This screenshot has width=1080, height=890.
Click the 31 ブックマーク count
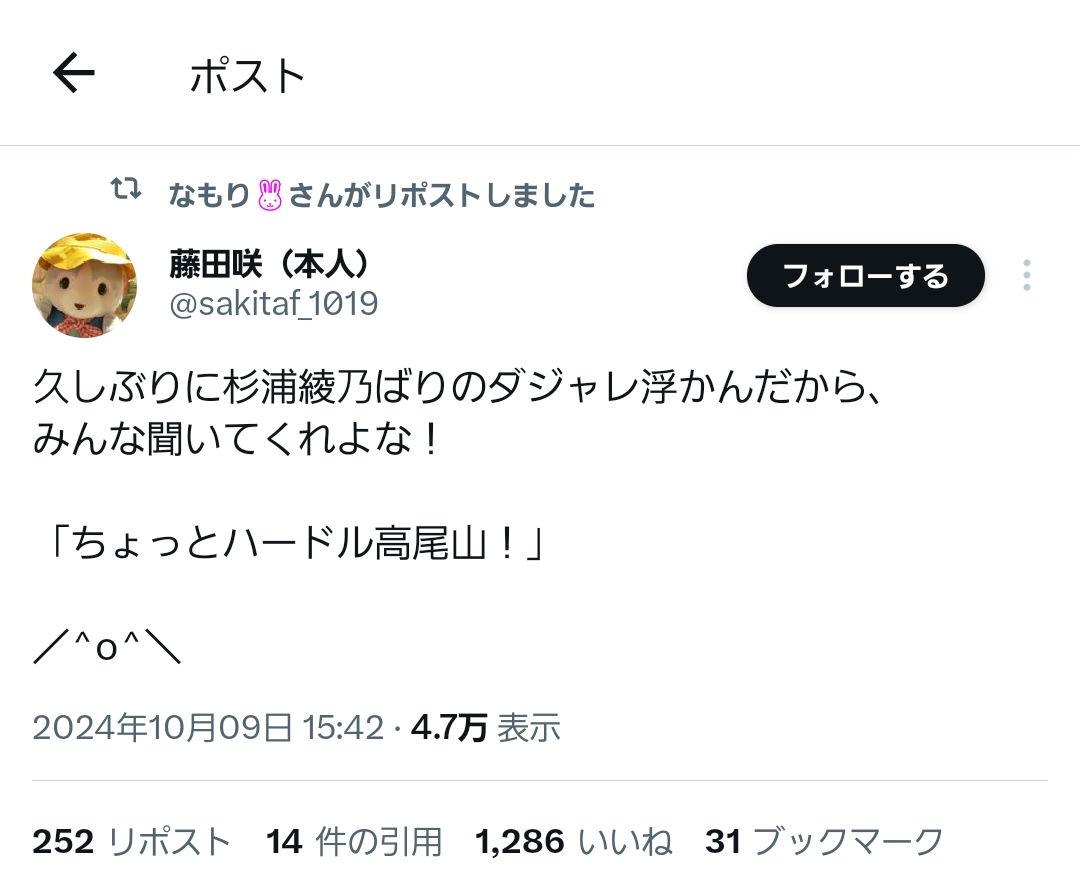pos(824,841)
